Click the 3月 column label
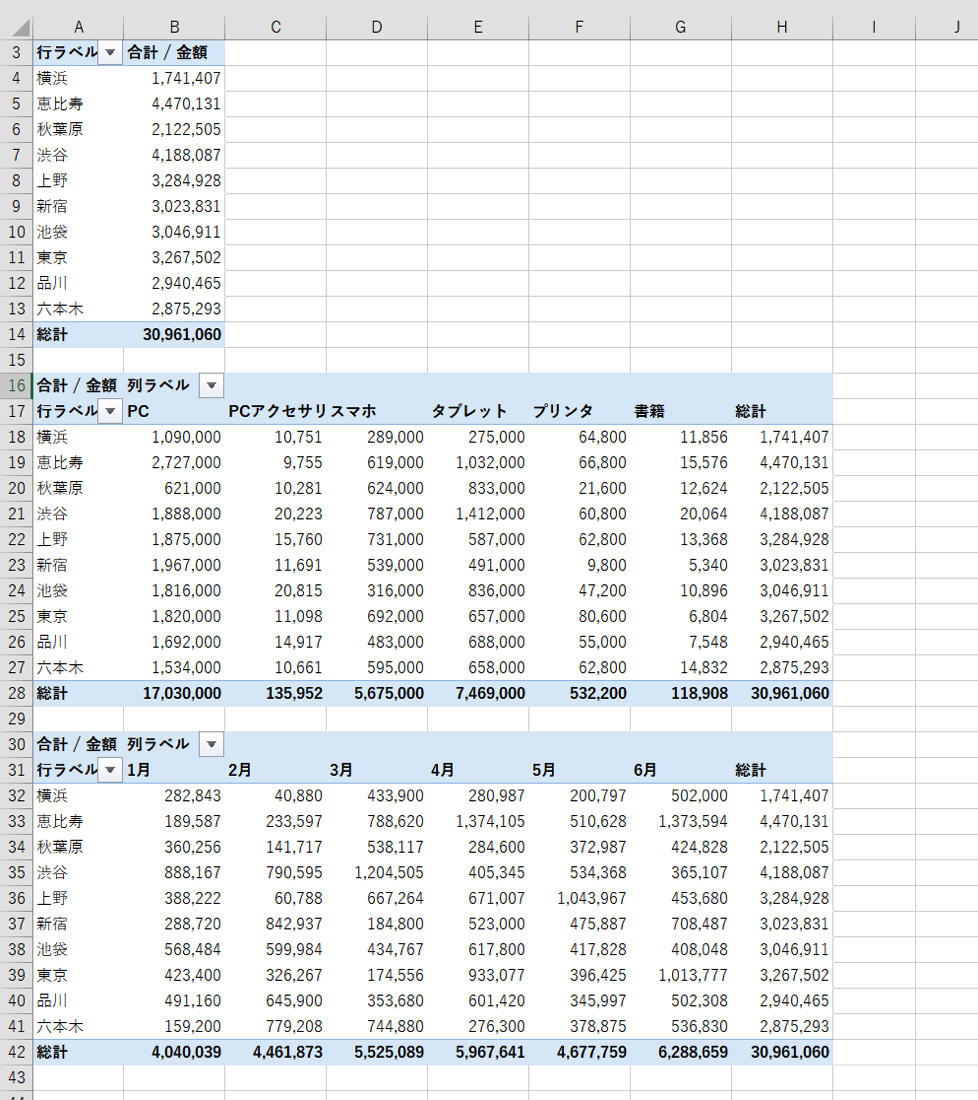 (x=341, y=770)
